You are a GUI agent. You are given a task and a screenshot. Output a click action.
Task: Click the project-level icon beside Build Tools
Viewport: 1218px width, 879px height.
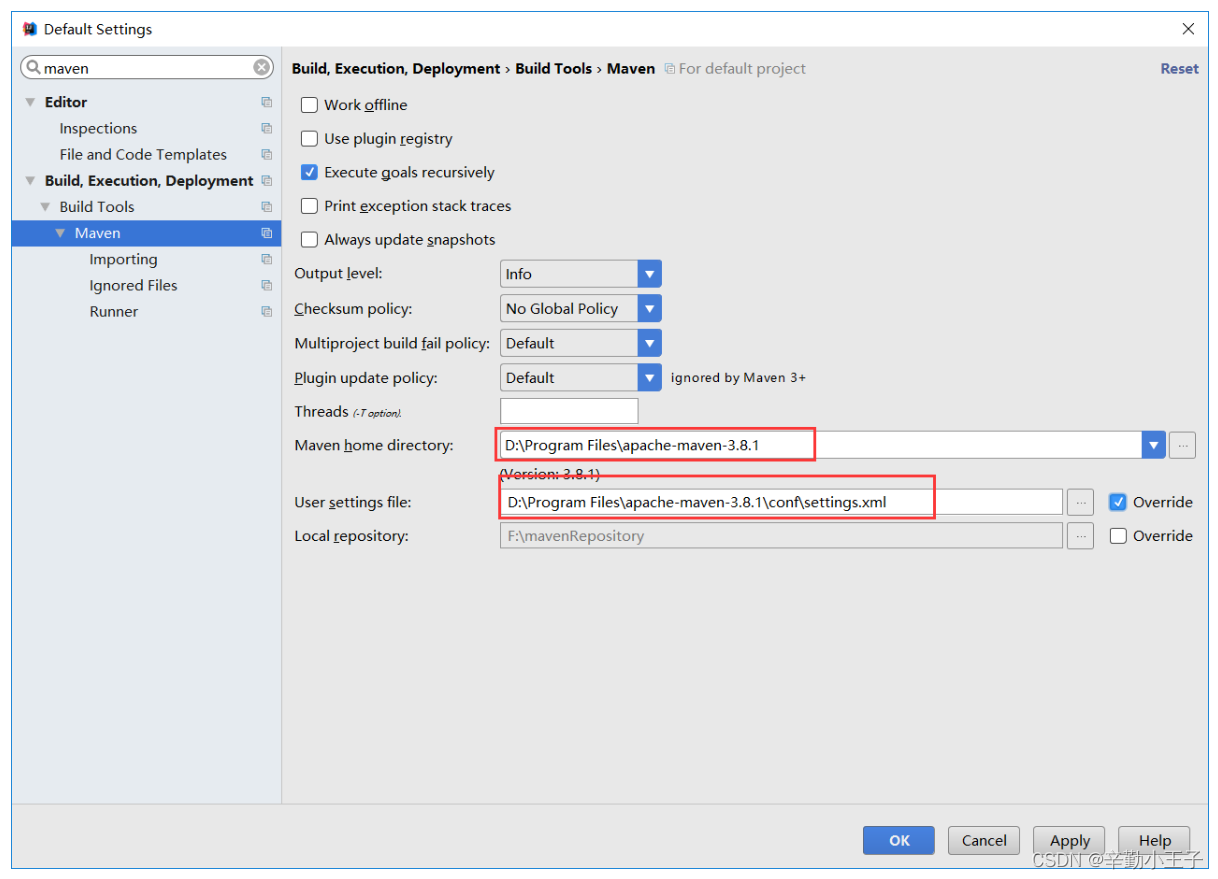pos(266,207)
